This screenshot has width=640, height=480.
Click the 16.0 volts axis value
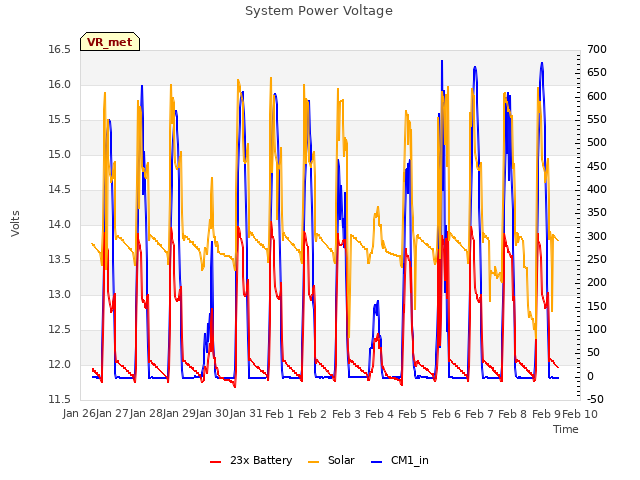point(60,84)
